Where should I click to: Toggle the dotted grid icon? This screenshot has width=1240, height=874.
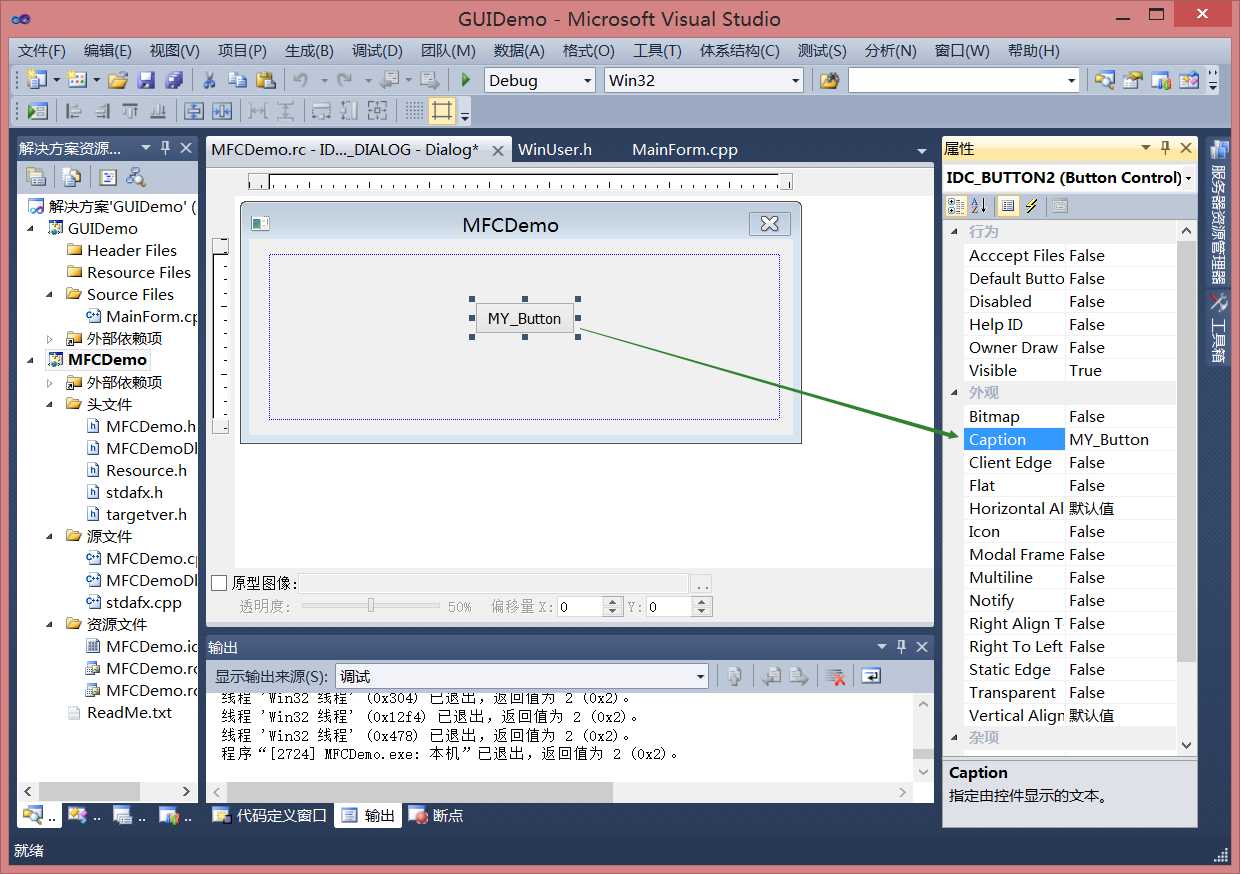pos(414,111)
